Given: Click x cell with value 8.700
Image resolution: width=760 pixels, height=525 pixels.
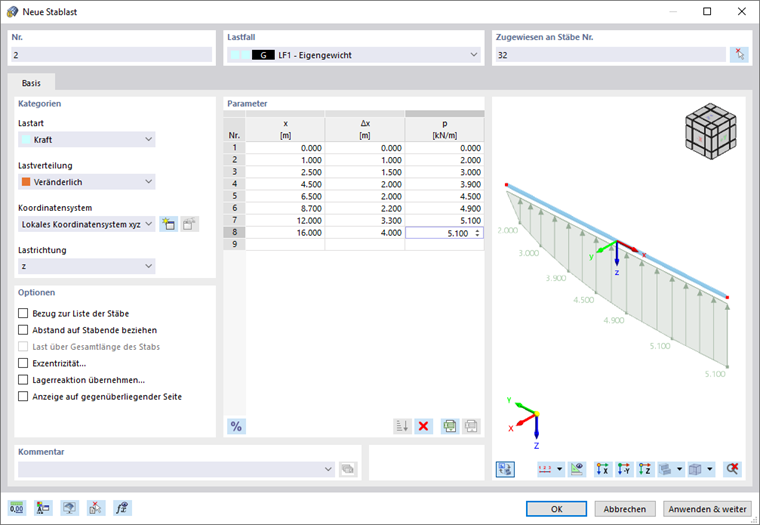Looking at the screenshot, I should click(285, 208).
